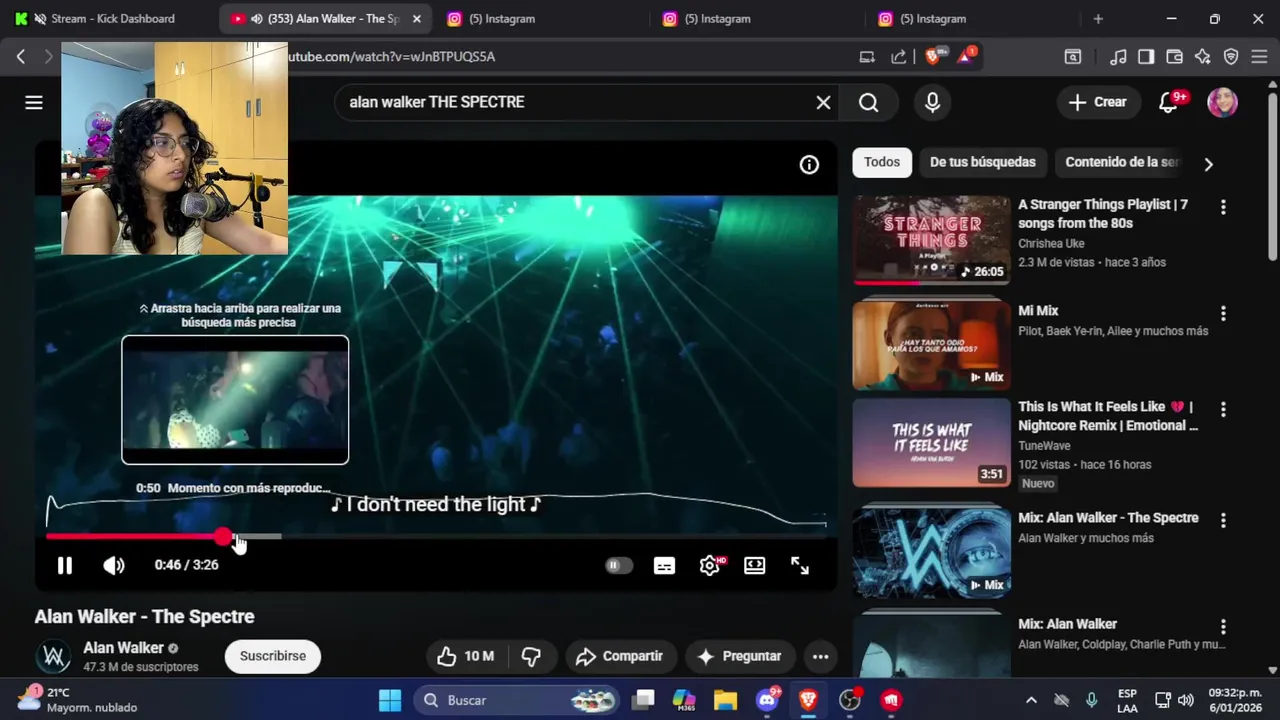
Task: Switch to the second Instagram tab
Action: (750, 19)
